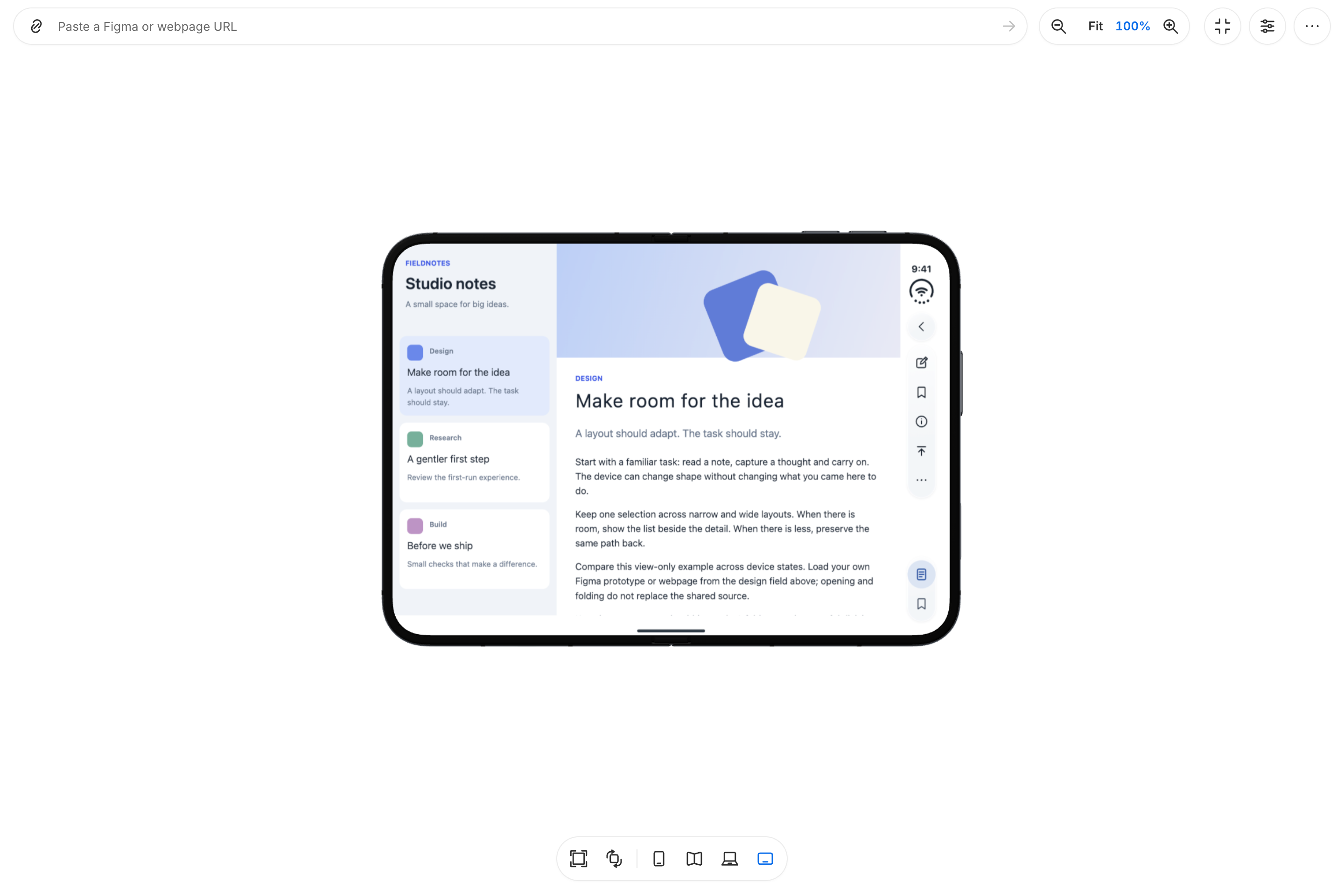Switch to the phone device preview
The image size is (1344, 896).
tap(659, 858)
